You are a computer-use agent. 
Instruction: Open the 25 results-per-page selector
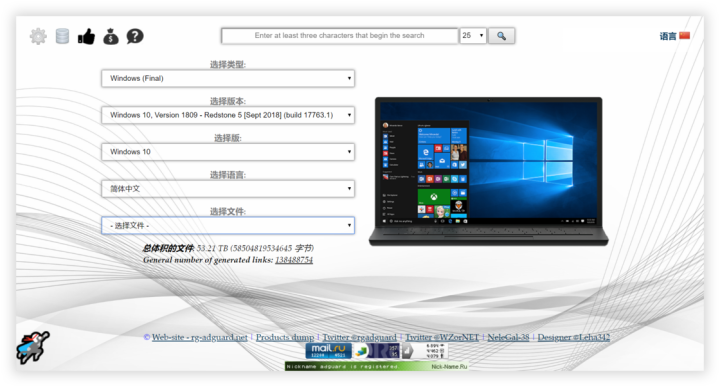click(x=473, y=36)
